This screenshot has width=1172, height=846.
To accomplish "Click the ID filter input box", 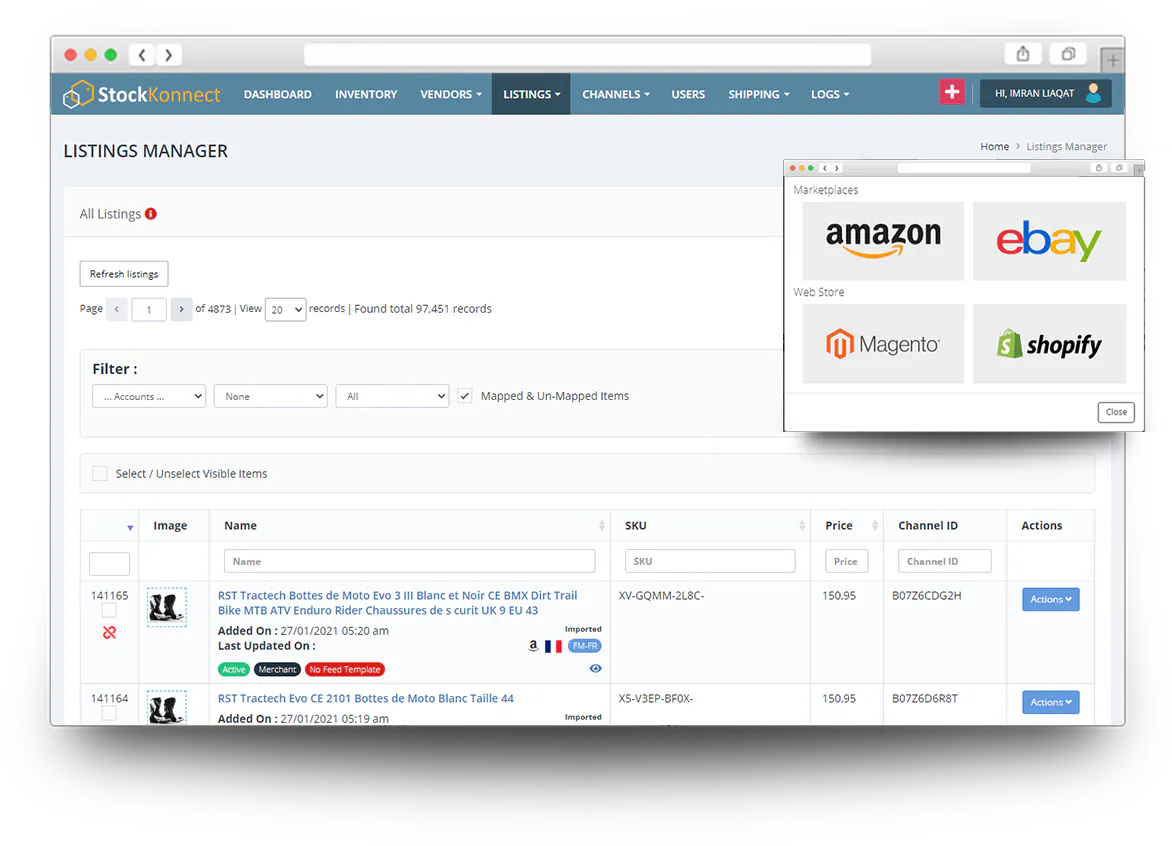I will (x=109, y=564).
